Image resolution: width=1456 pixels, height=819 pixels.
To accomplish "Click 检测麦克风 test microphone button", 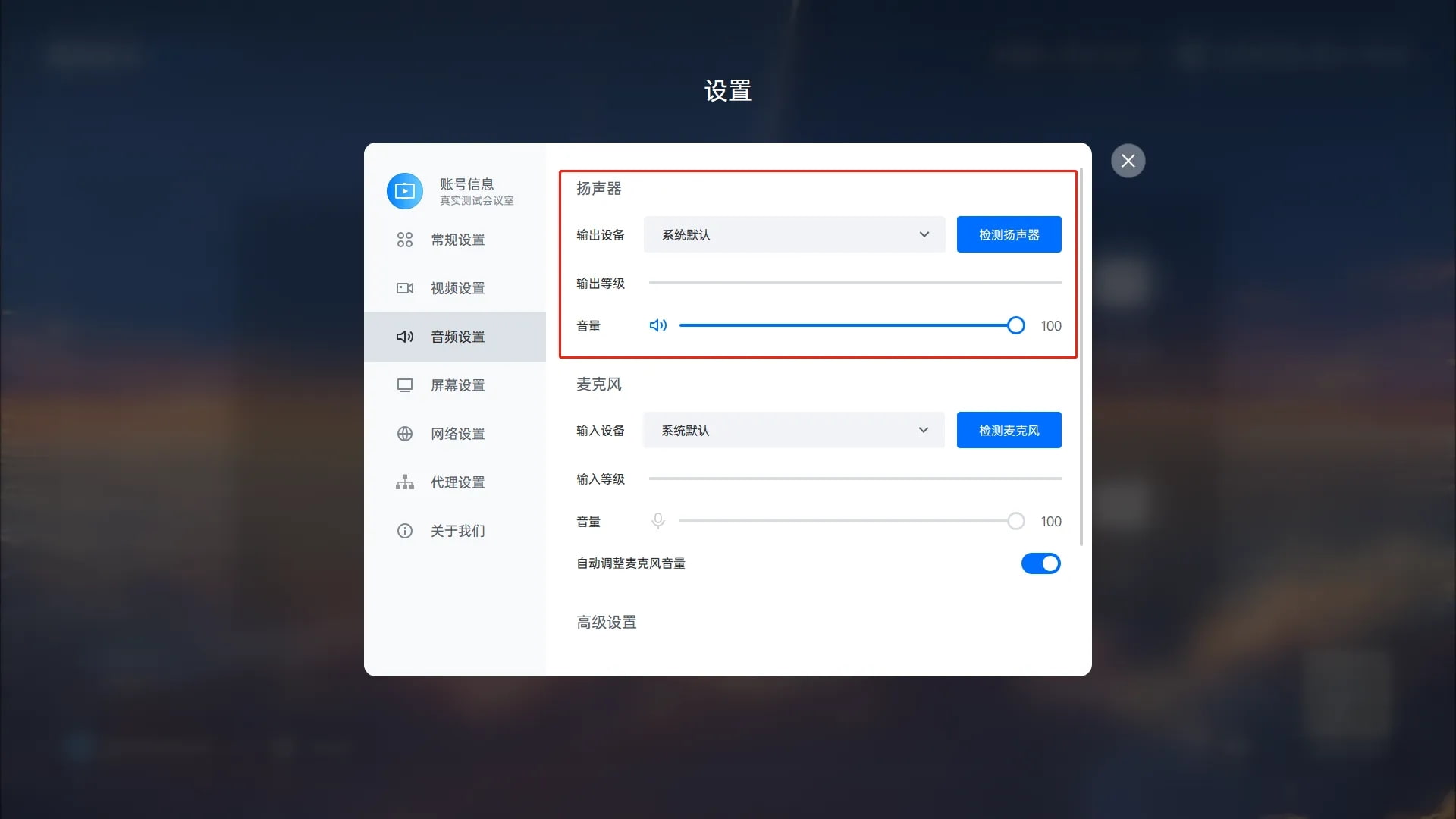I will tap(1009, 430).
